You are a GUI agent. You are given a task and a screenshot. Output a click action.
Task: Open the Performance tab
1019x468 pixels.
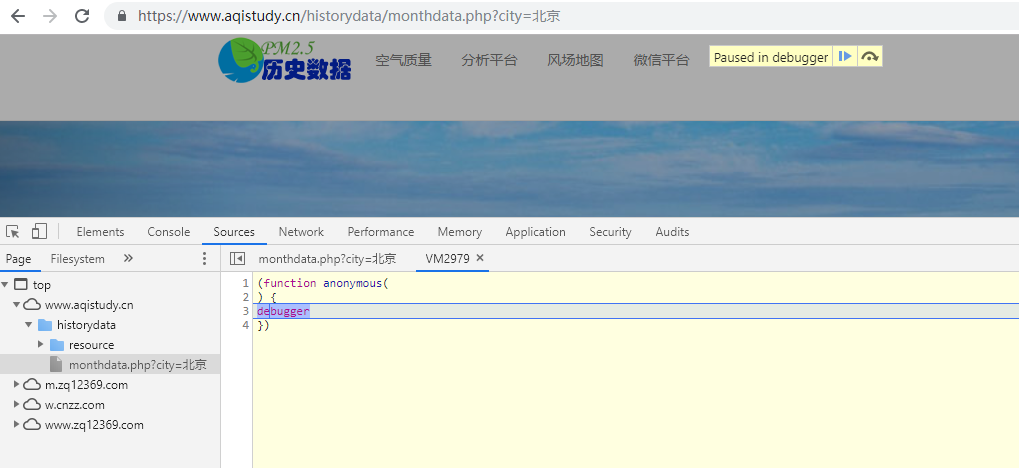[381, 232]
